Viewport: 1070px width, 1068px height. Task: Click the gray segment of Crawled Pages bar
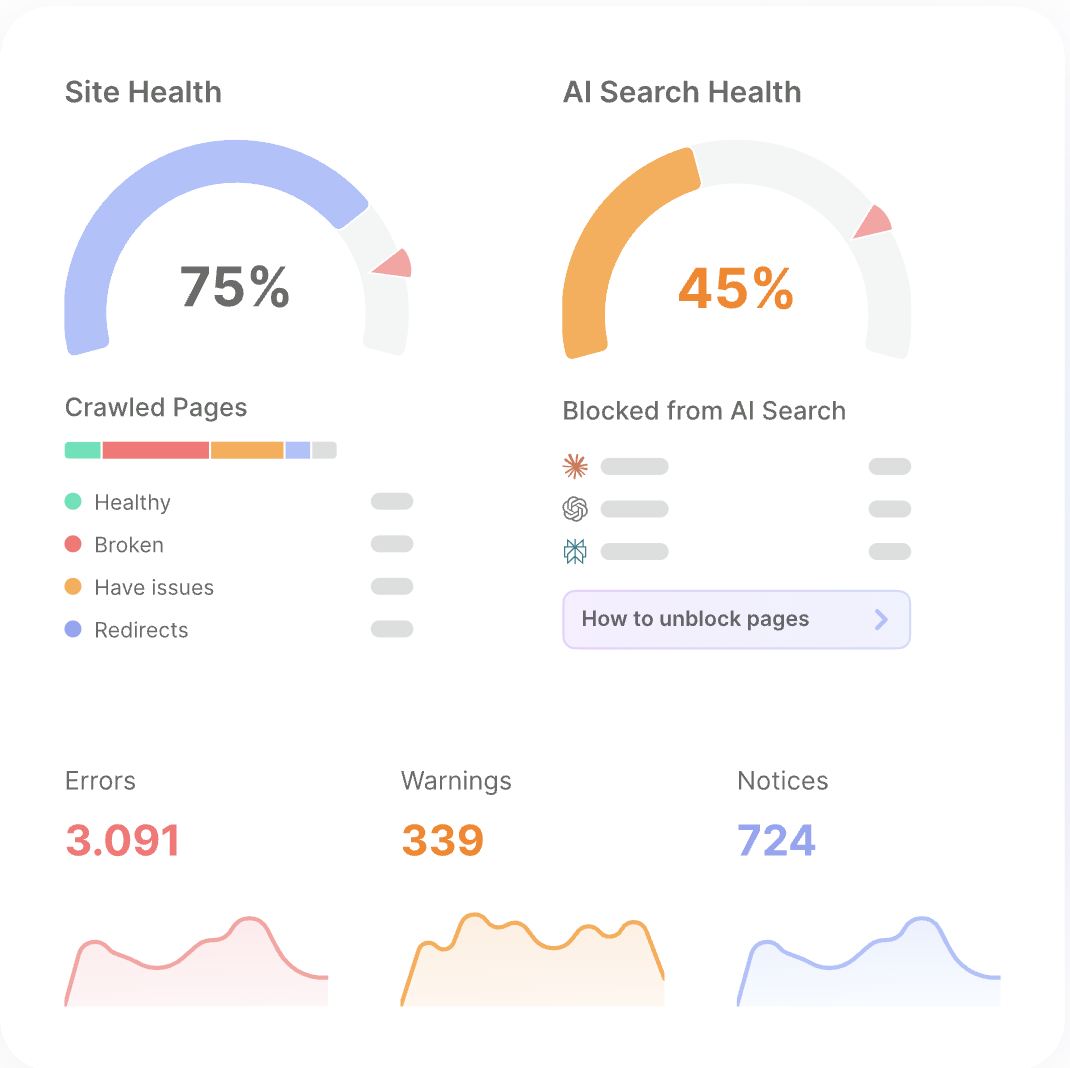pos(324,450)
